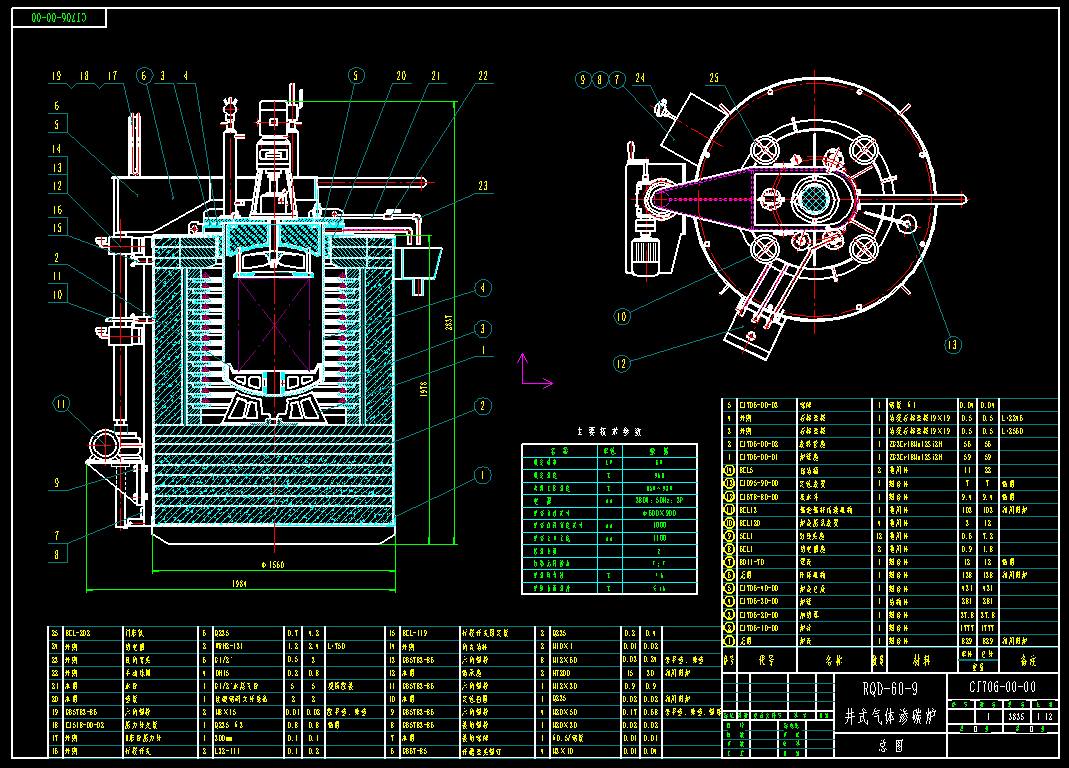Select the 'CJ706-10-00' code cell in the parts list
This screenshot has height=768, width=1069.
(x=766, y=627)
